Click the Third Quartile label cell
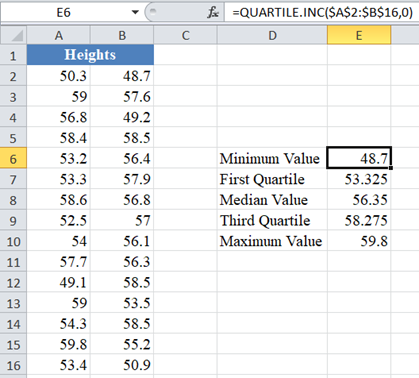The height and width of the screenshot is (378, 419). (x=272, y=221)
